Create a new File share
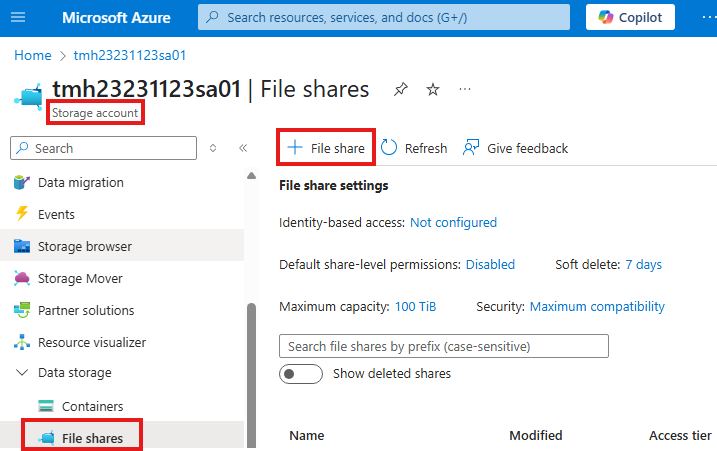 326,148
